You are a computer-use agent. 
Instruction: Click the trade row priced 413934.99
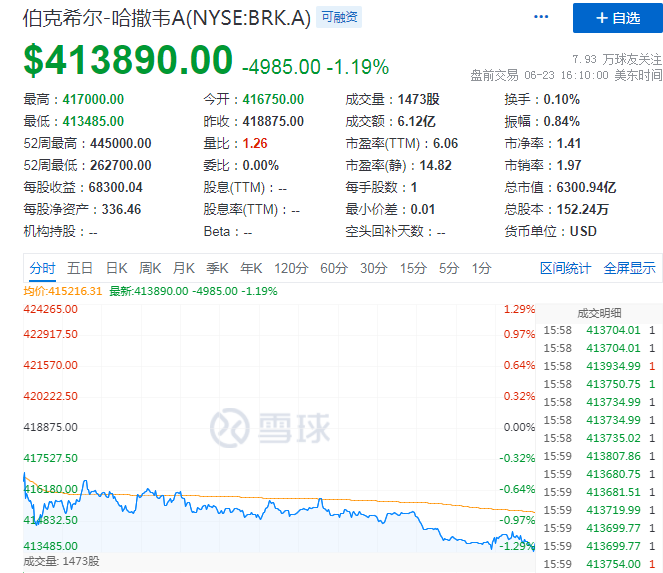[599, 366]
